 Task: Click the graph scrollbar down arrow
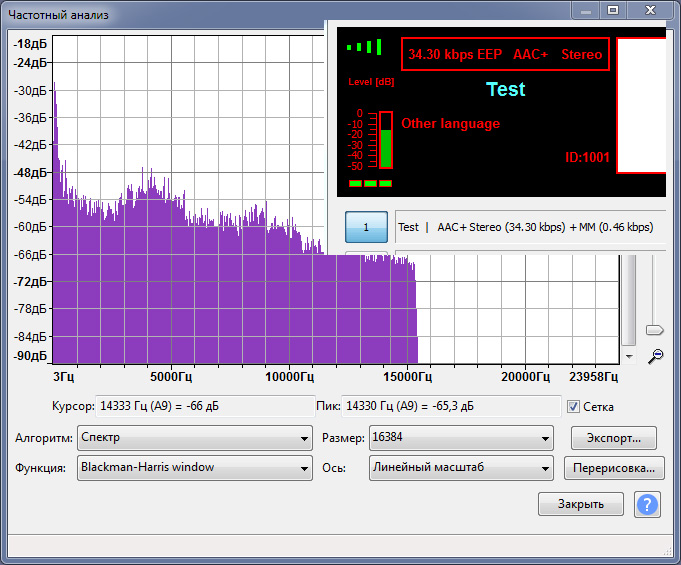click(629, 357)
